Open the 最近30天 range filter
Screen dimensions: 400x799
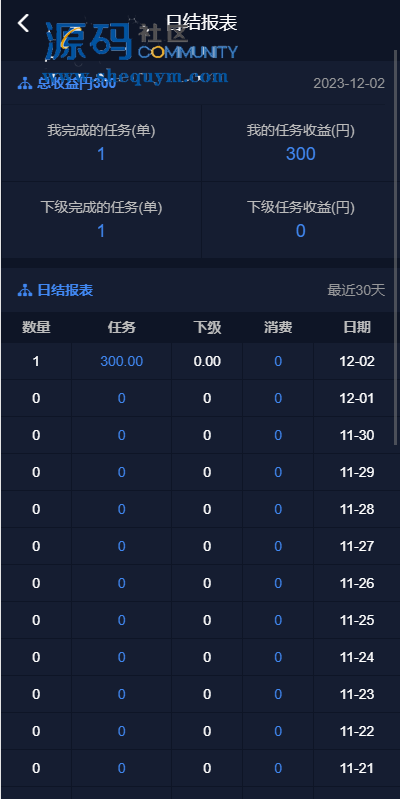pos(356,290)
